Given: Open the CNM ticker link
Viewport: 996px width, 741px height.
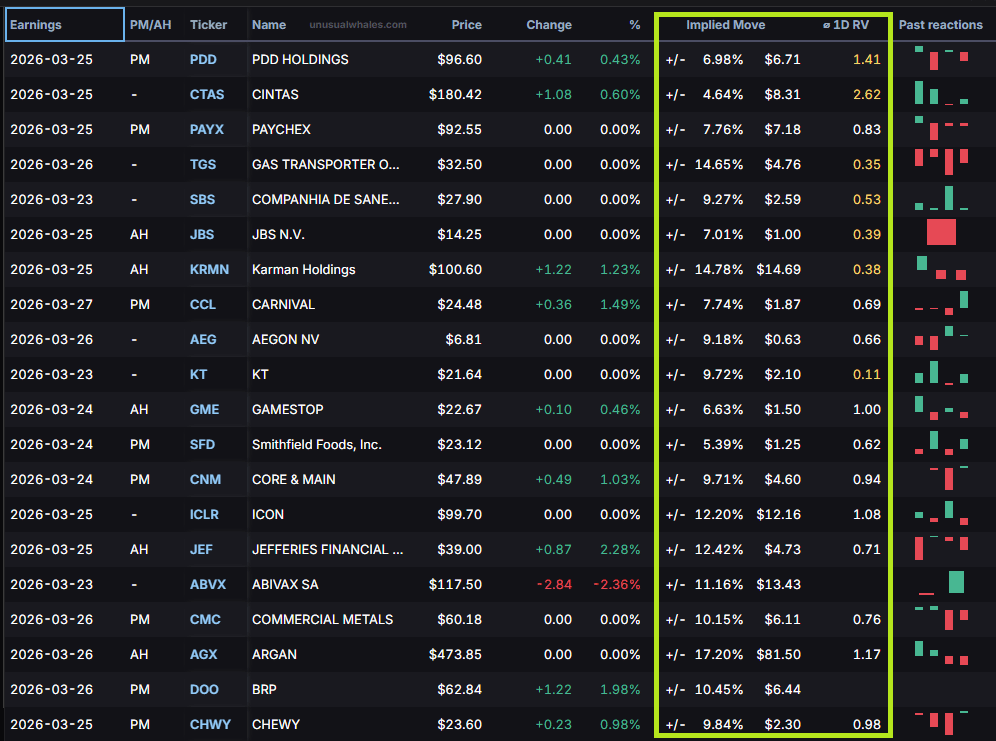Looking at the screenshot, I should (205, 479).
